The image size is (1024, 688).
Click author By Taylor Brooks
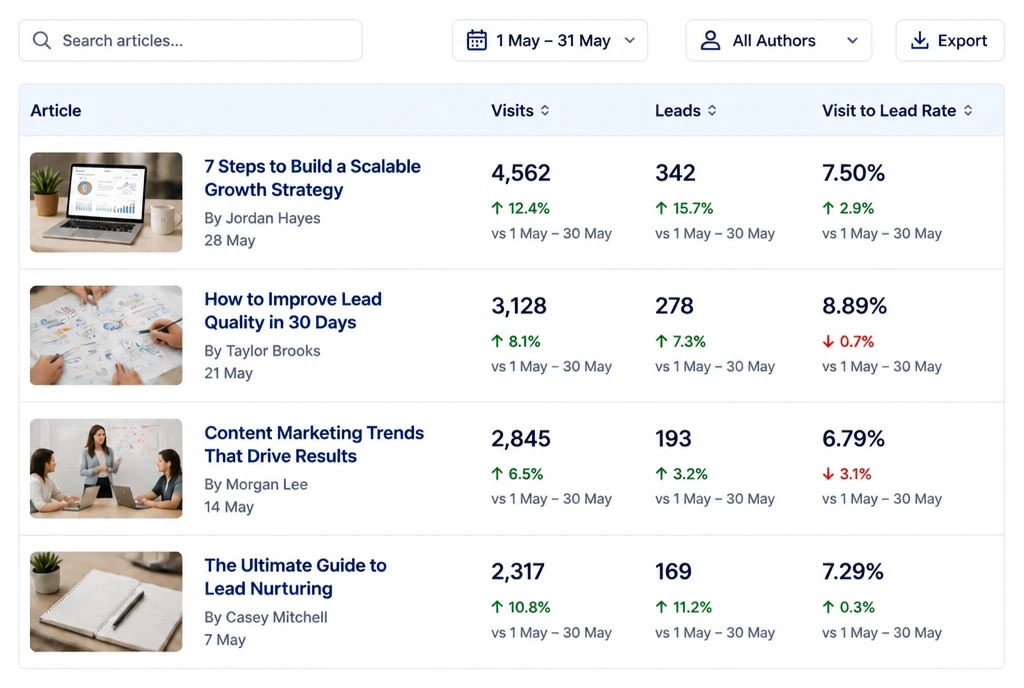263,351
